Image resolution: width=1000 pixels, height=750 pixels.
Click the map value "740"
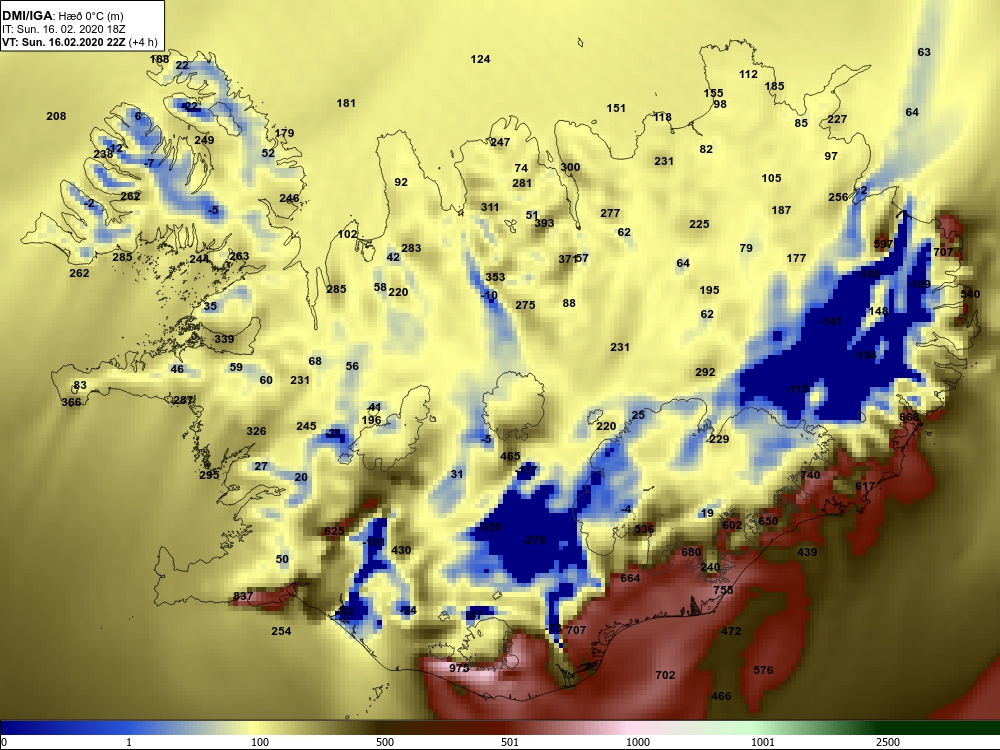pyautogui.click(x=810, y=475)
